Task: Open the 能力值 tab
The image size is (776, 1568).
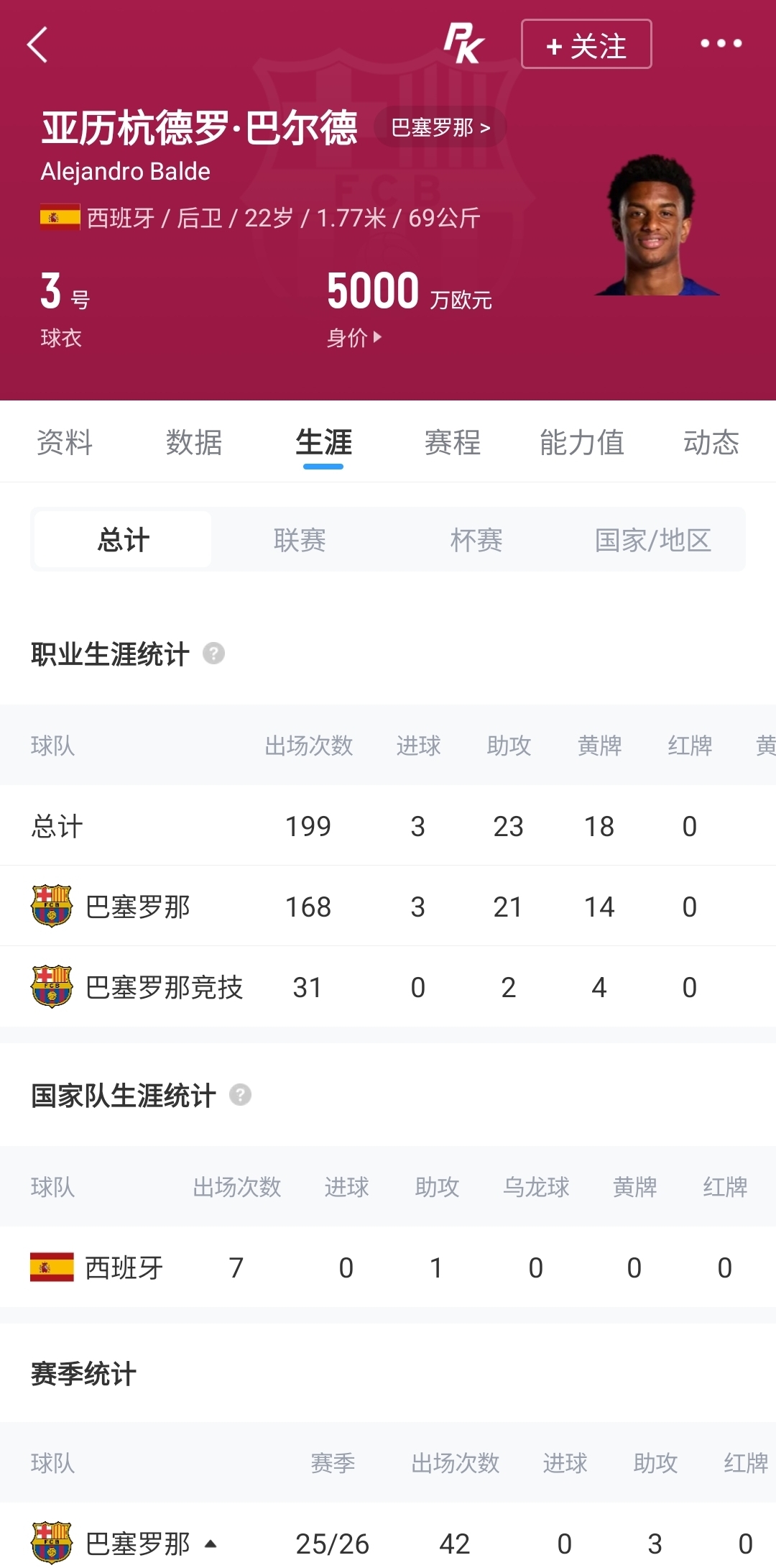Action: tap(582, 442)
